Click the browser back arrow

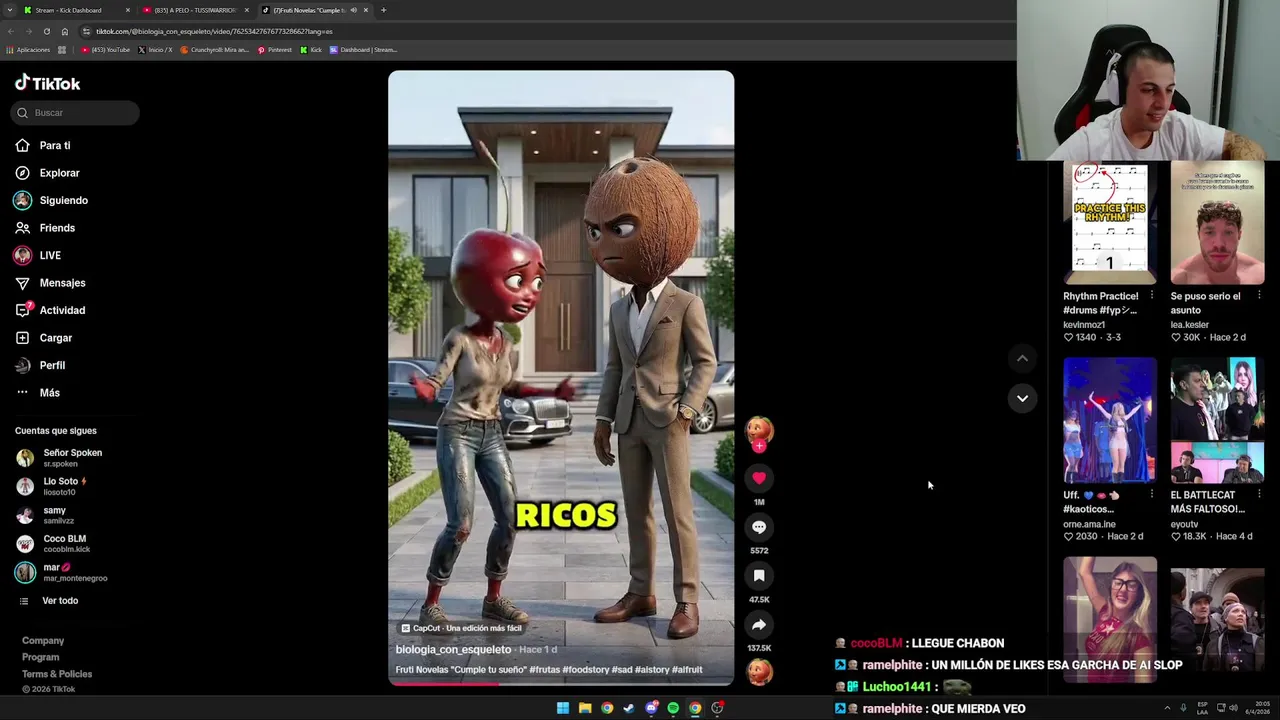click(x=11, y=31)
